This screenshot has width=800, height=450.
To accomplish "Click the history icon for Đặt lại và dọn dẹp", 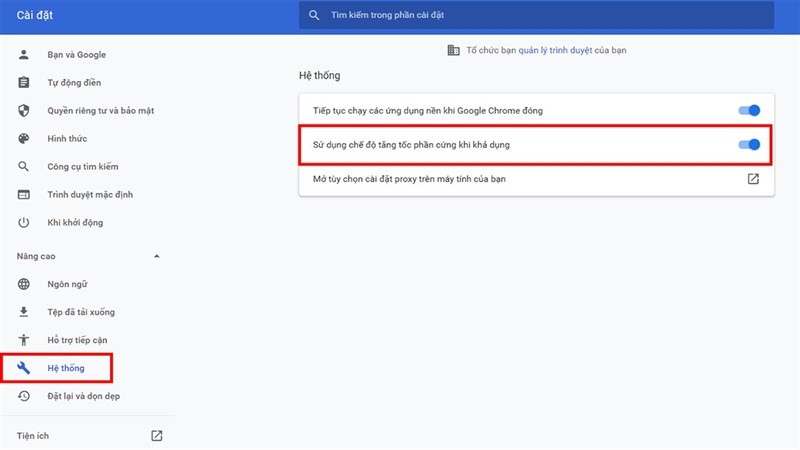I will [x=23, y=396].
